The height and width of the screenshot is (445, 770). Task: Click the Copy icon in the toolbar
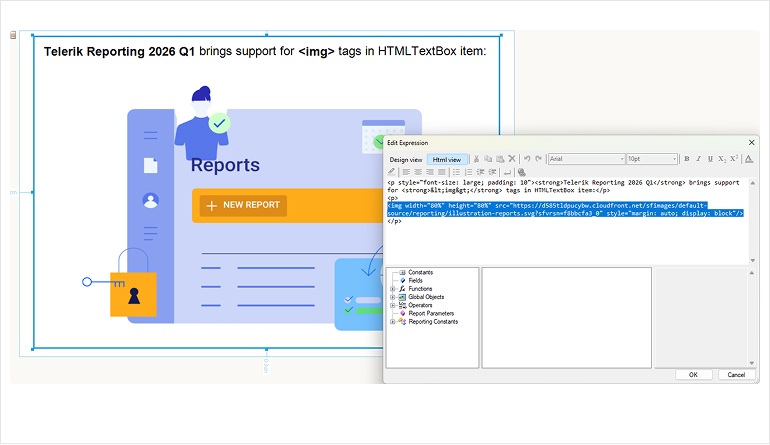(x=488, y=159)
